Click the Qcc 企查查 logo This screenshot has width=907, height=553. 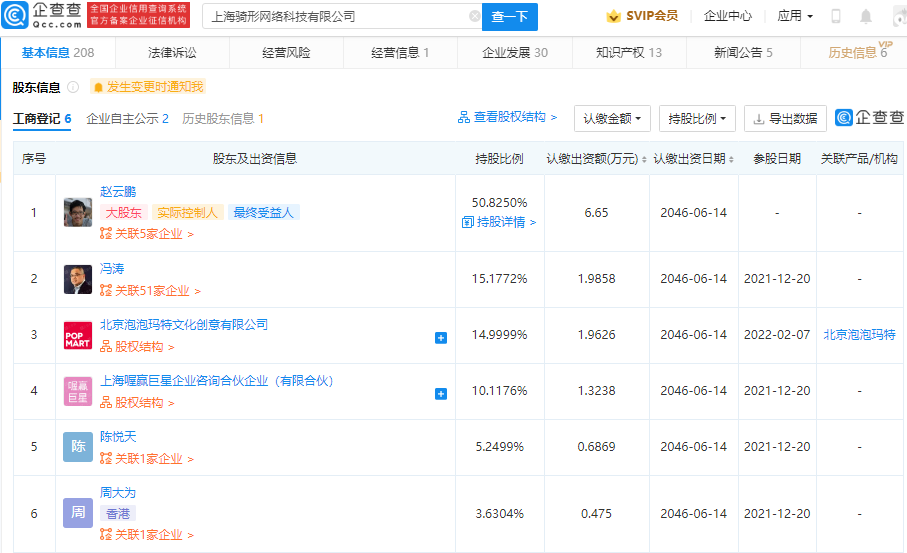(x=41, y=16)
